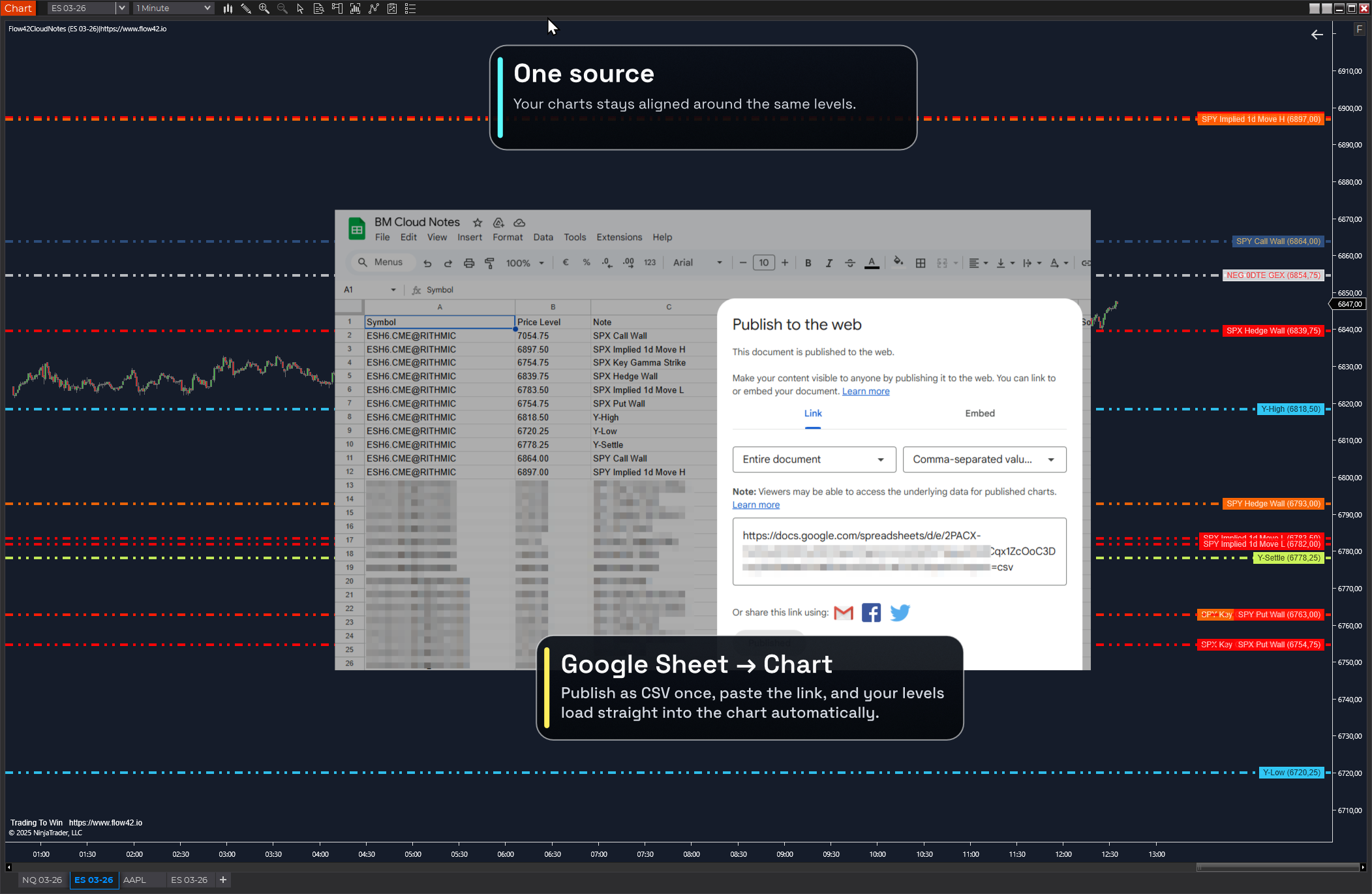Click the horizontal chart scrollbar thumb
Screen dimensions: 1372x894
[x=1277, y=867]
